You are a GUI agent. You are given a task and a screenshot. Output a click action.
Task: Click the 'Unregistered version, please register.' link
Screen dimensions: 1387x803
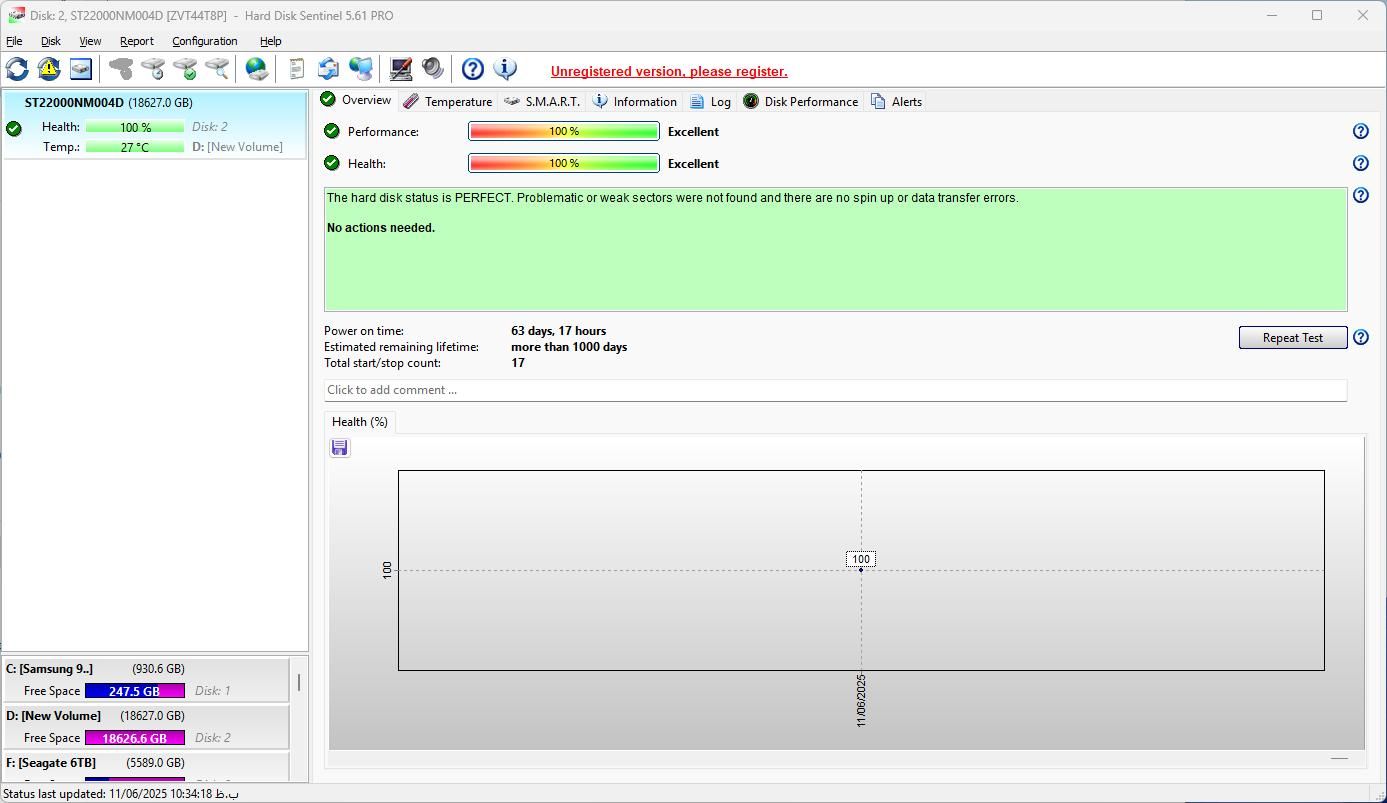tap(669, 71)
